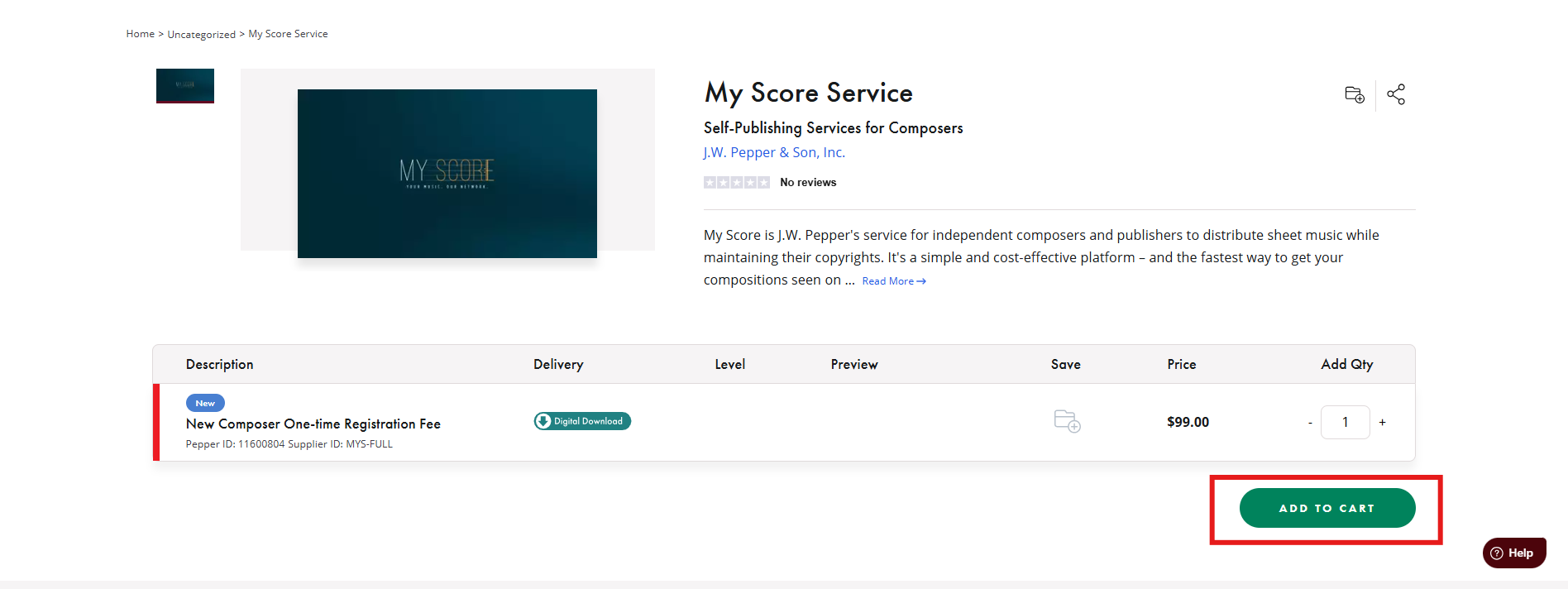Click the $99.00 price value
This screenshot has height=589, width=1568.
coord(1188,422)
